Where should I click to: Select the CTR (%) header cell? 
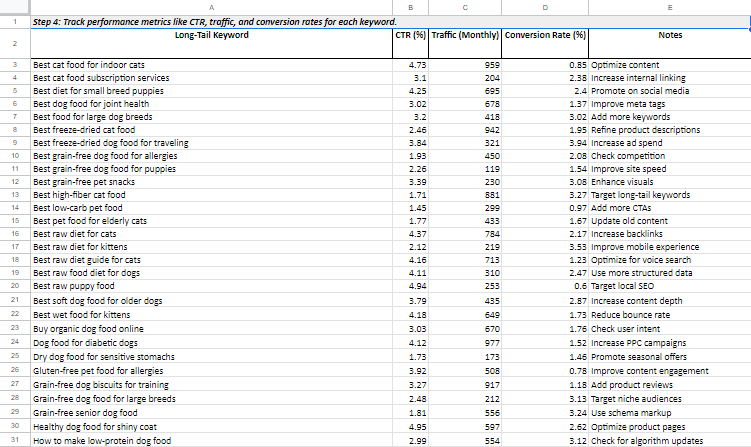click(411, 37)
